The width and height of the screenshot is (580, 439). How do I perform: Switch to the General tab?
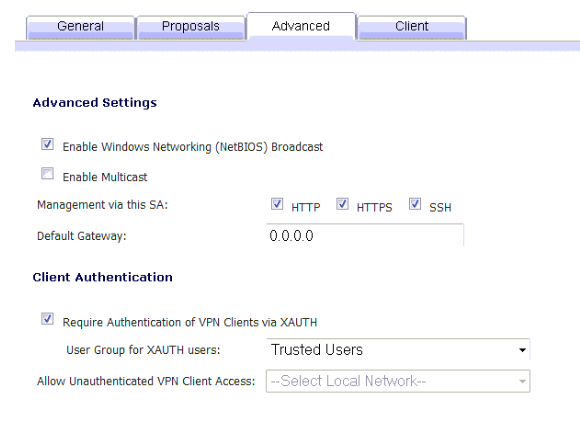coord(80,27)
